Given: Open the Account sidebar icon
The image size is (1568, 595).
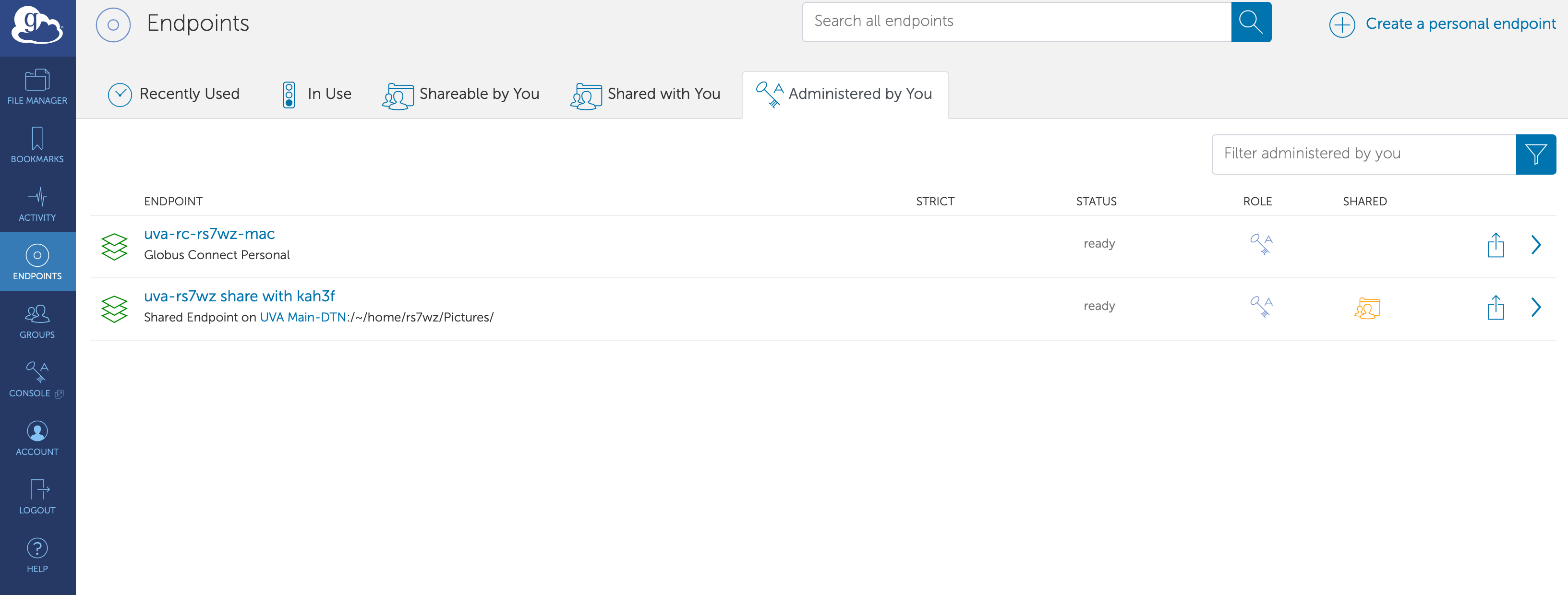Looking at the screenshot, I should tap(37, 436).
